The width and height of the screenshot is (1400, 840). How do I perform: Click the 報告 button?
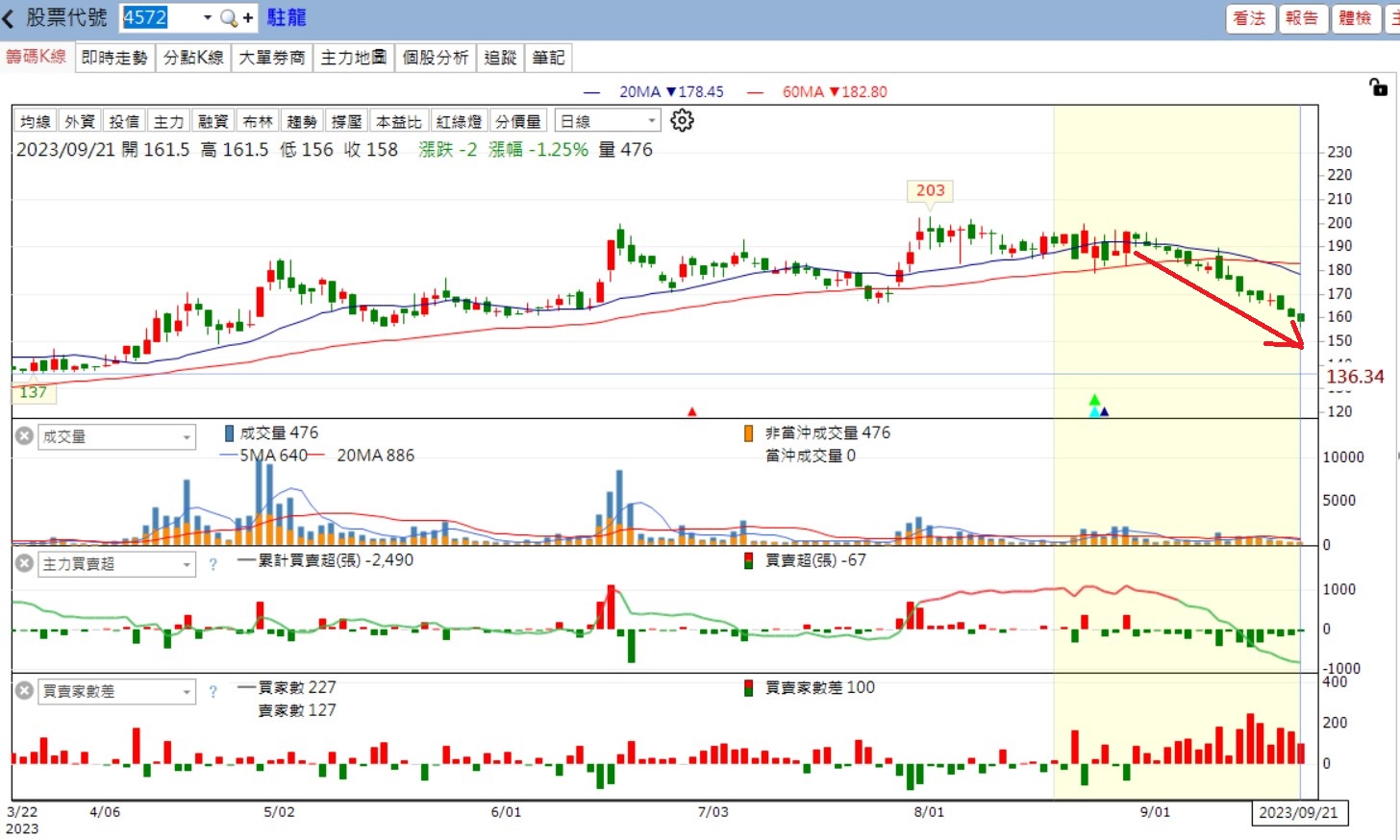pos(1302,18)
